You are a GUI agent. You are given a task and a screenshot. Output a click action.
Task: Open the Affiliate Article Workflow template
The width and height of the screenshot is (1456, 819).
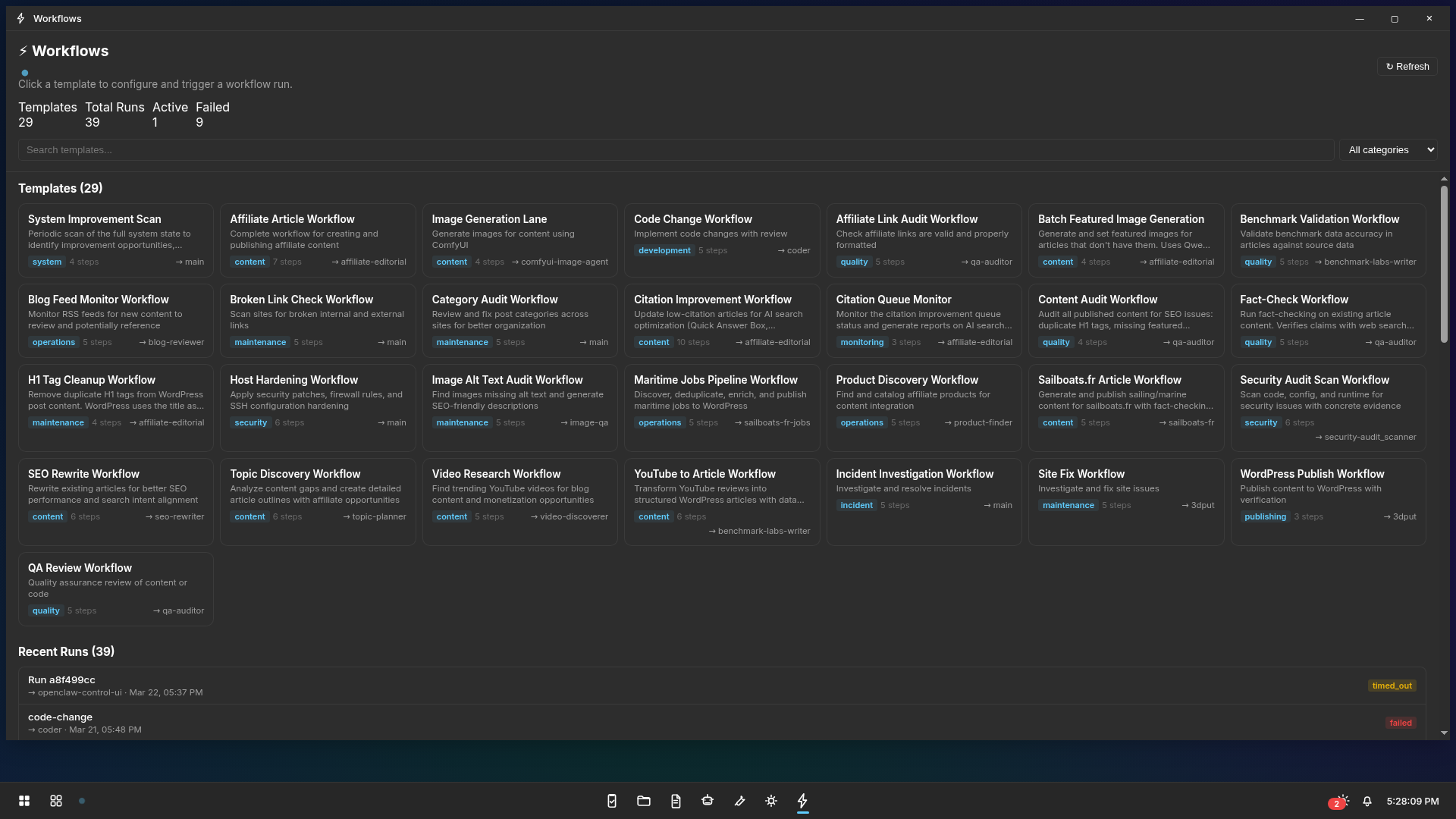[x=318, y=240]
